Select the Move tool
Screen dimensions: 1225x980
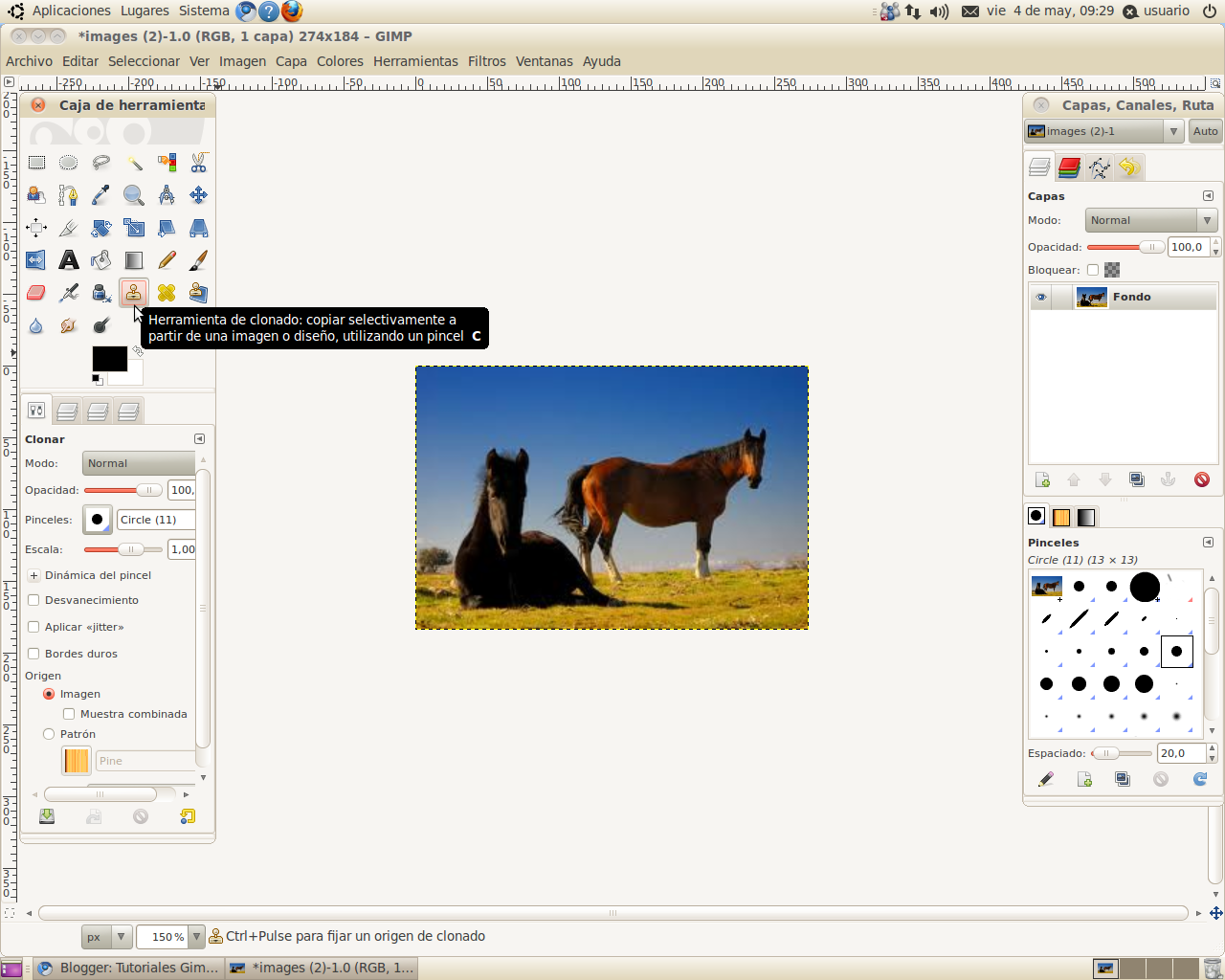[x=199, y=195]
